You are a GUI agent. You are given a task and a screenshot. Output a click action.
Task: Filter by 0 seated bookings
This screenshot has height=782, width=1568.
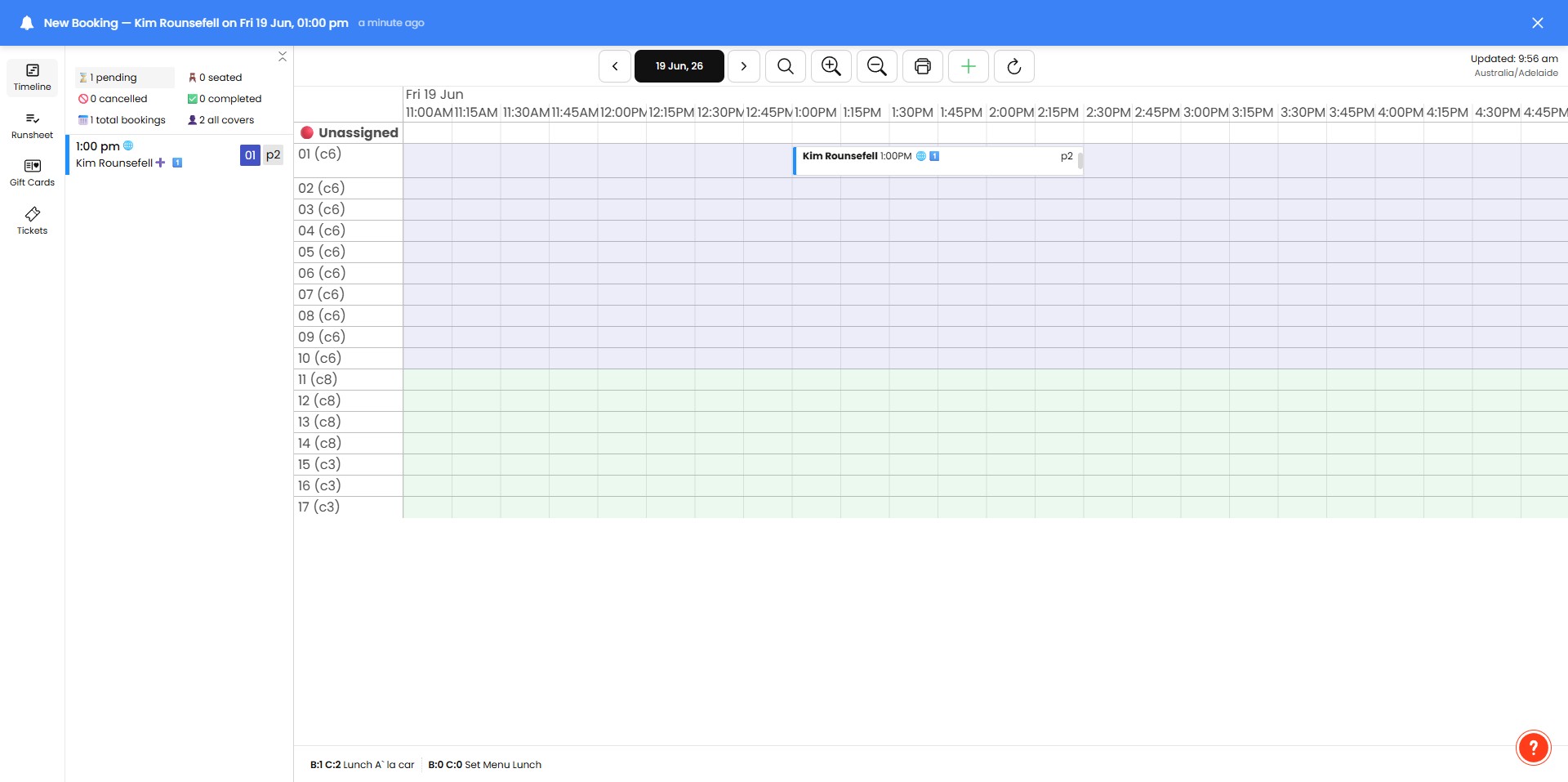[x=215, y=78]
